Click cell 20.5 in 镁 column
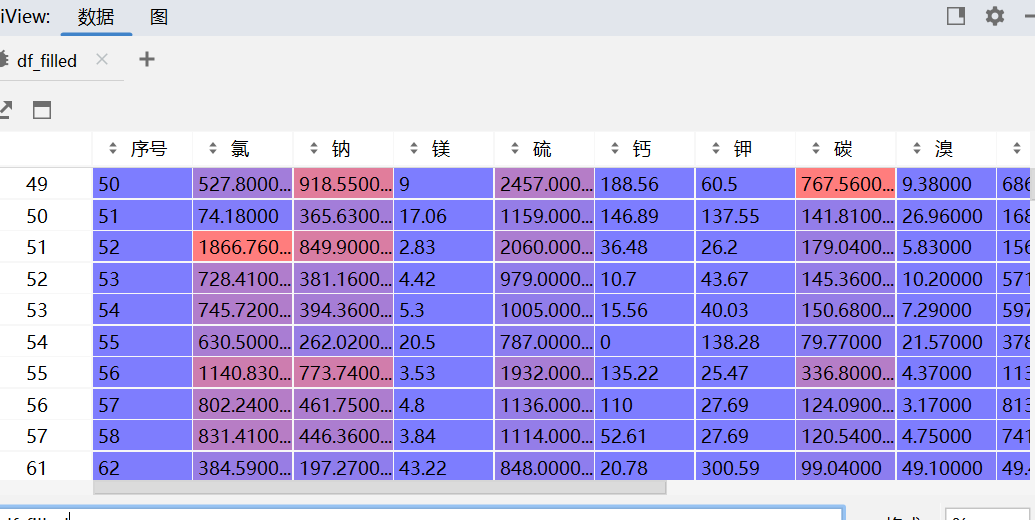Viewport: 1035px width, 520px height. tap(444, 342)
